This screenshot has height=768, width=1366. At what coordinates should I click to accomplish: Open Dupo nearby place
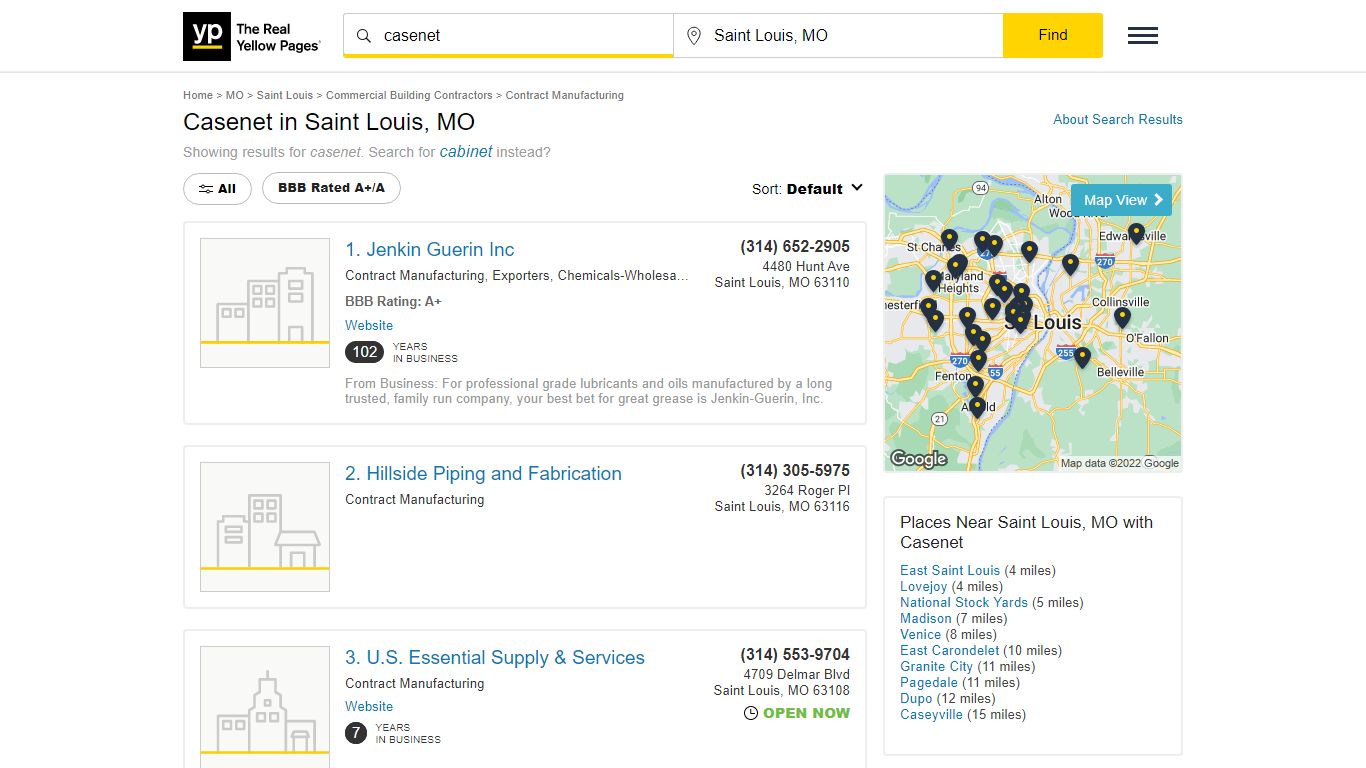(x=916, y=698)
